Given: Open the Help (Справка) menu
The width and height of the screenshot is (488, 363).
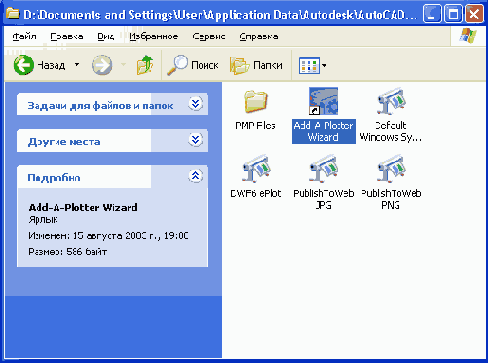Looking at the screenshot, I should point(259,36).
